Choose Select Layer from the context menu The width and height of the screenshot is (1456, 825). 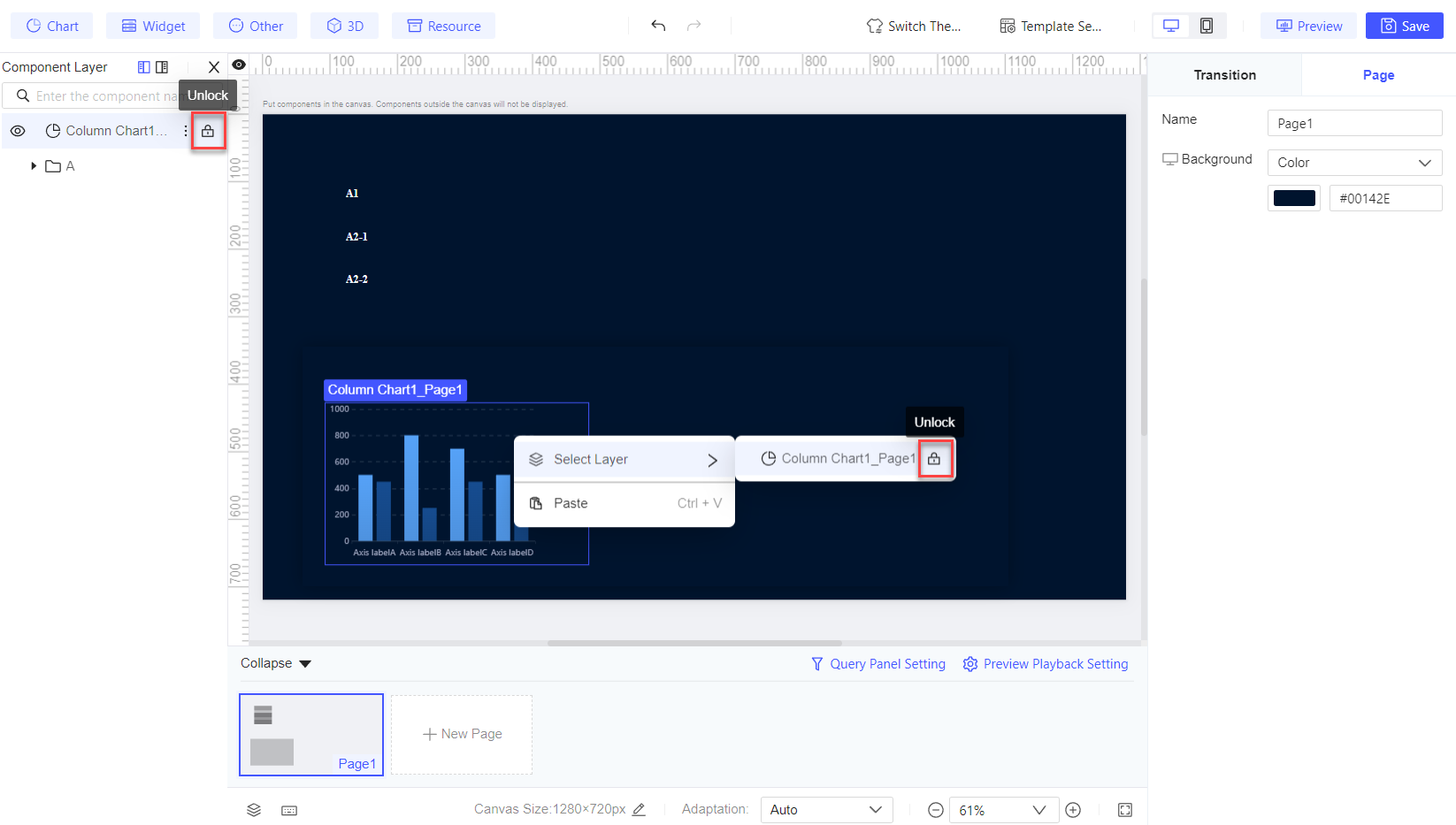[591, 459]
